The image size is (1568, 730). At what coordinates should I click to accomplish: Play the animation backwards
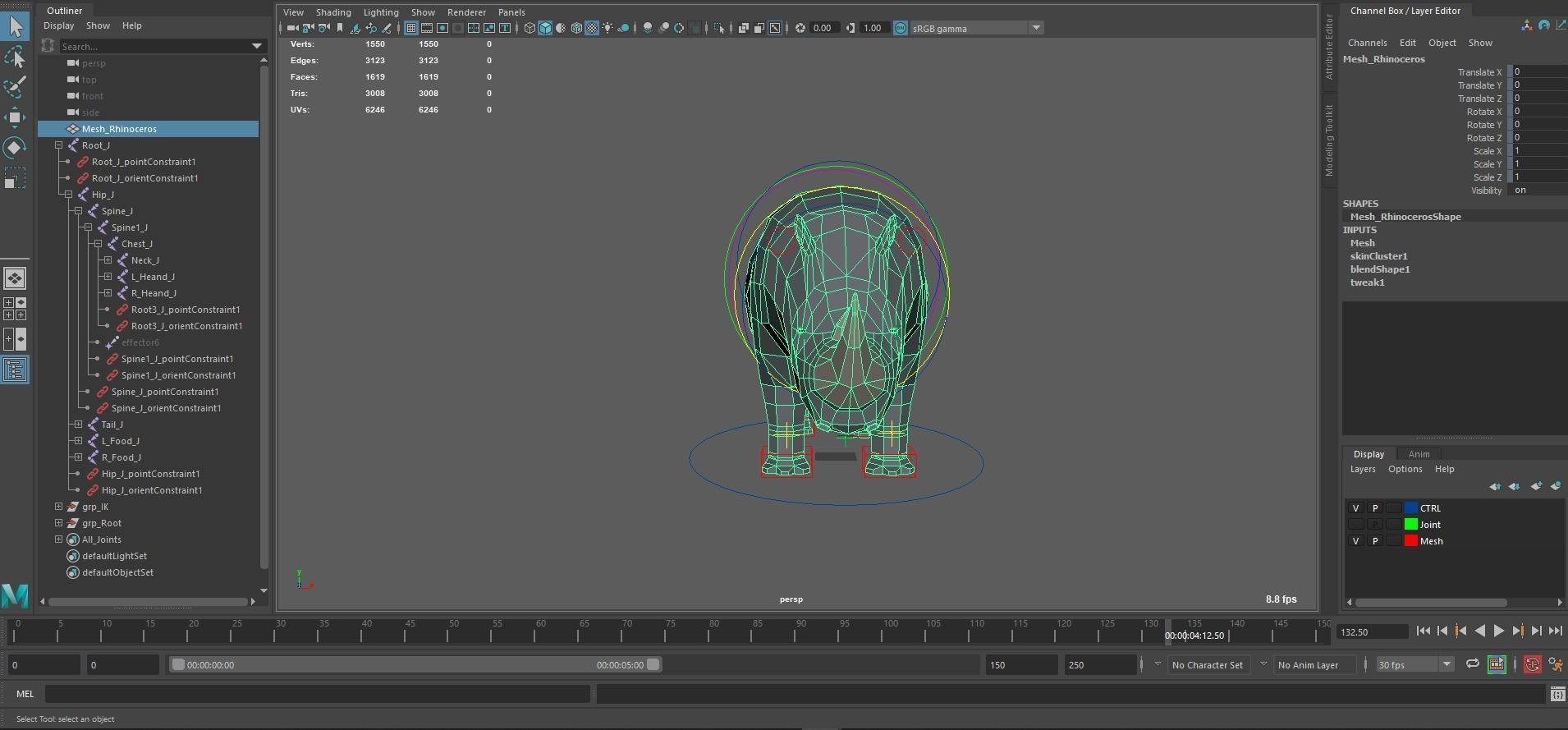point(1479,631)
